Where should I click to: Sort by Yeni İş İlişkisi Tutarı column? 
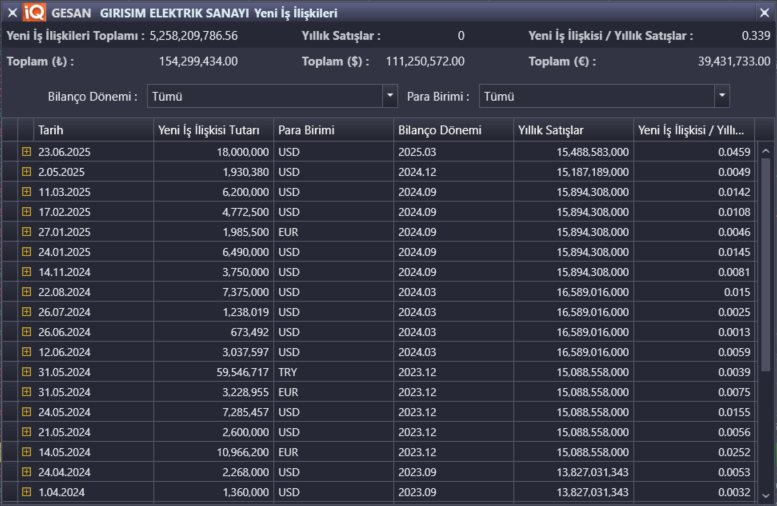coord(213,130)
